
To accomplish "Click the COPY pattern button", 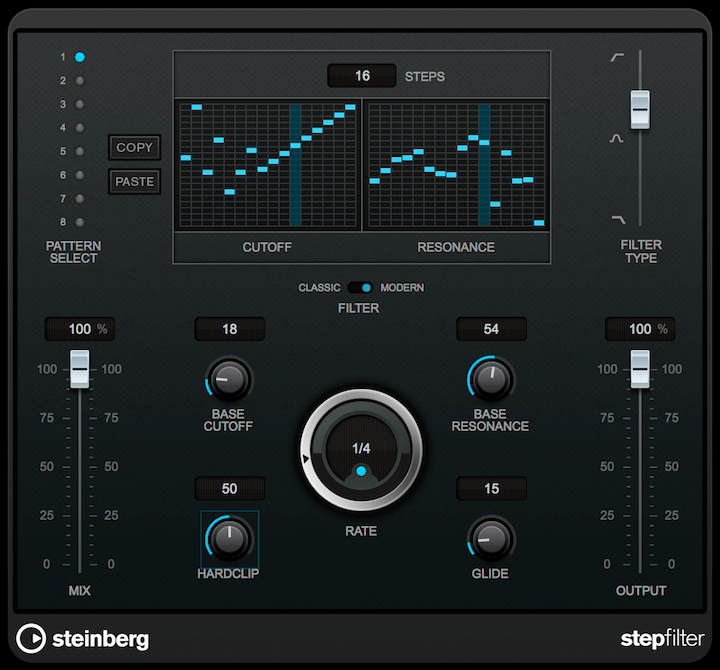I will pos(135,147).
